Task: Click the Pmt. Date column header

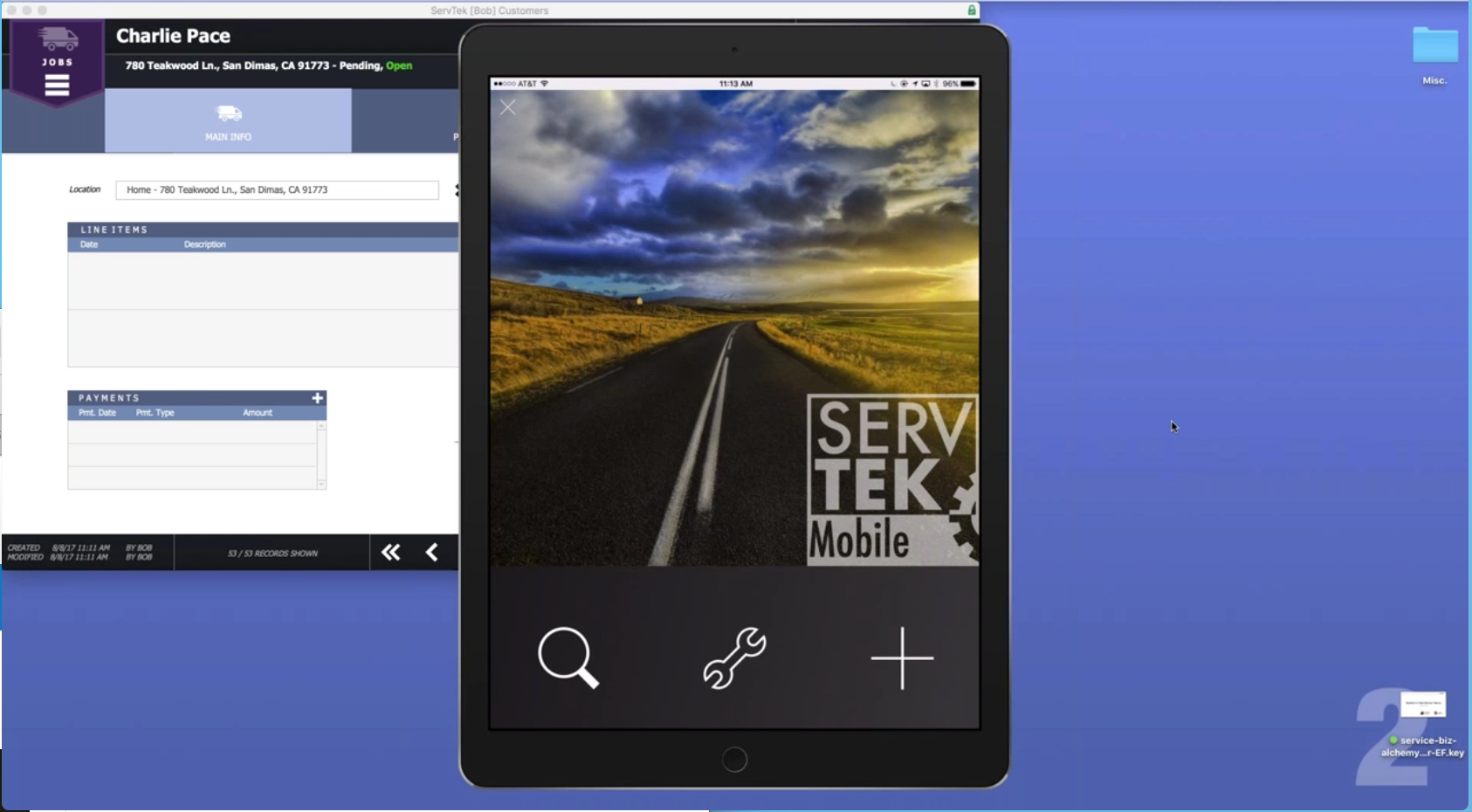Action: [x=97, y=413]
